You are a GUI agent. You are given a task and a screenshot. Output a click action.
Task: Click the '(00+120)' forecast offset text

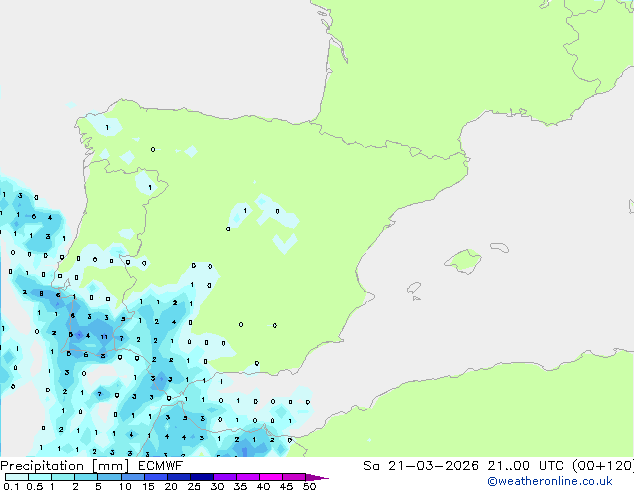(603, 466)
